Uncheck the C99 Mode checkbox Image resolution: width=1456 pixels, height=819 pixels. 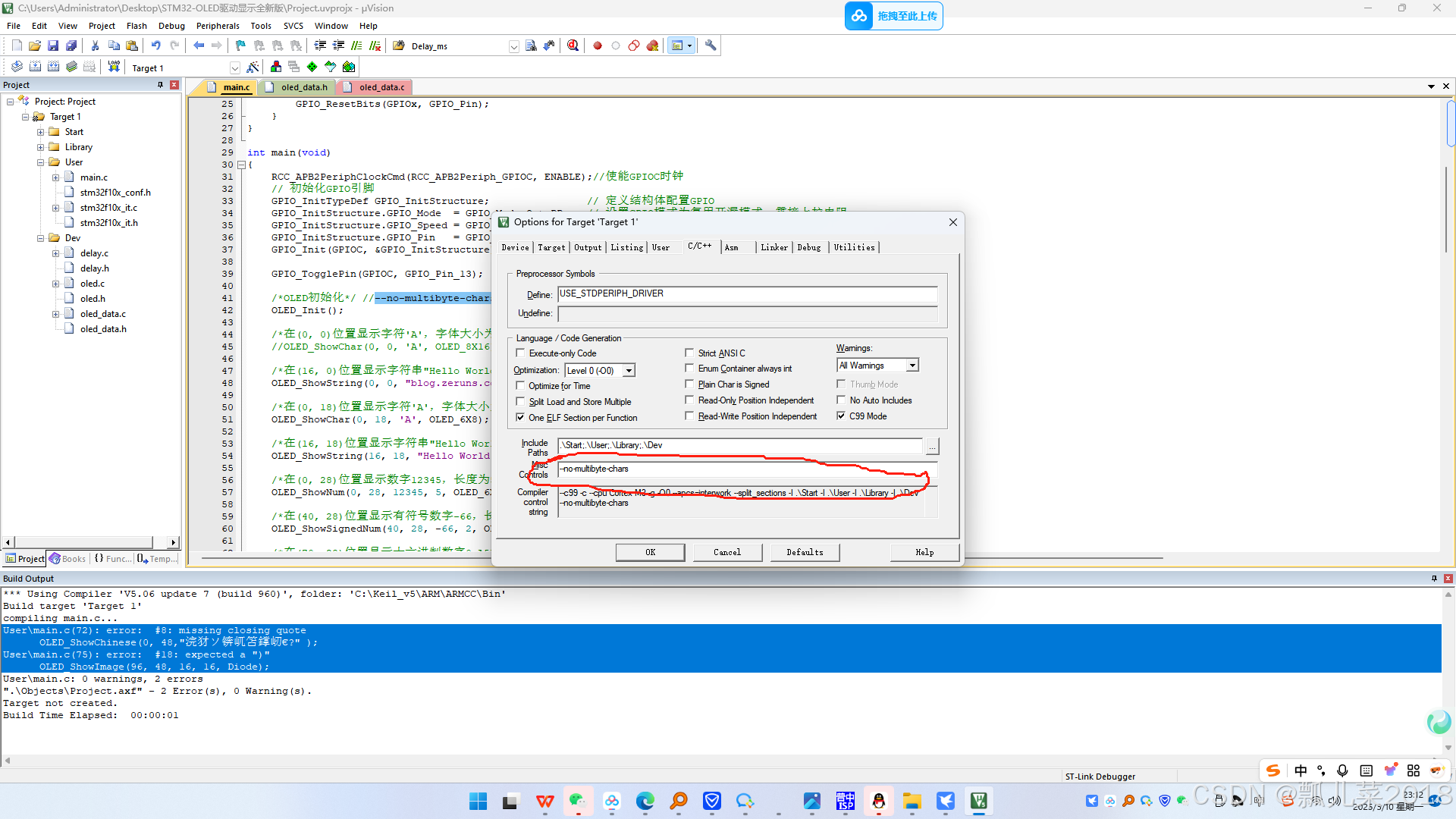(841, 416)
